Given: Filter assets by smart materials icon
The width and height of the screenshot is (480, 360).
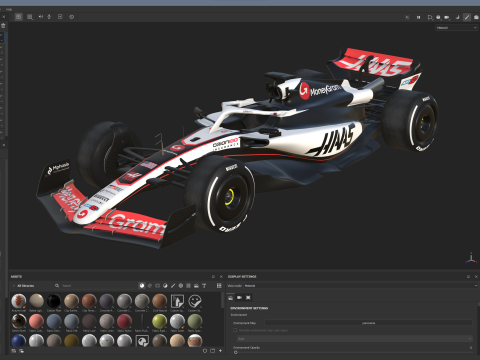Looking at the screenshot, I should coord(150,286).
